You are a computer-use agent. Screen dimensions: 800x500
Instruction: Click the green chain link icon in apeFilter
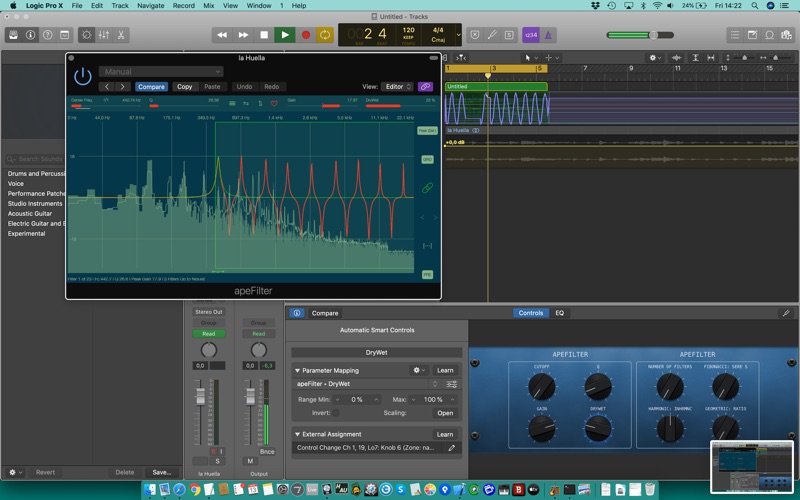(x=427, y=188)
